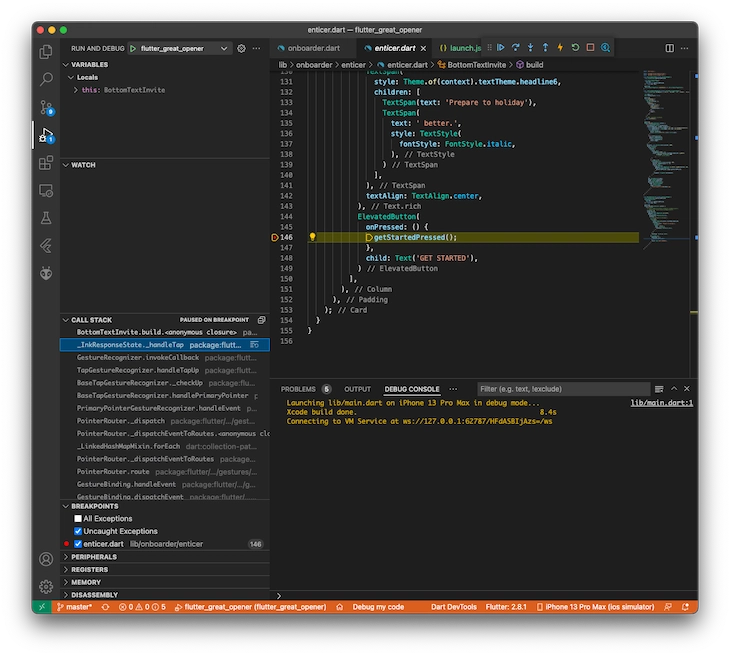Open Source Control view in activity bar
Image resolution: width=730 pixels, height=656 pixels.
46,108
